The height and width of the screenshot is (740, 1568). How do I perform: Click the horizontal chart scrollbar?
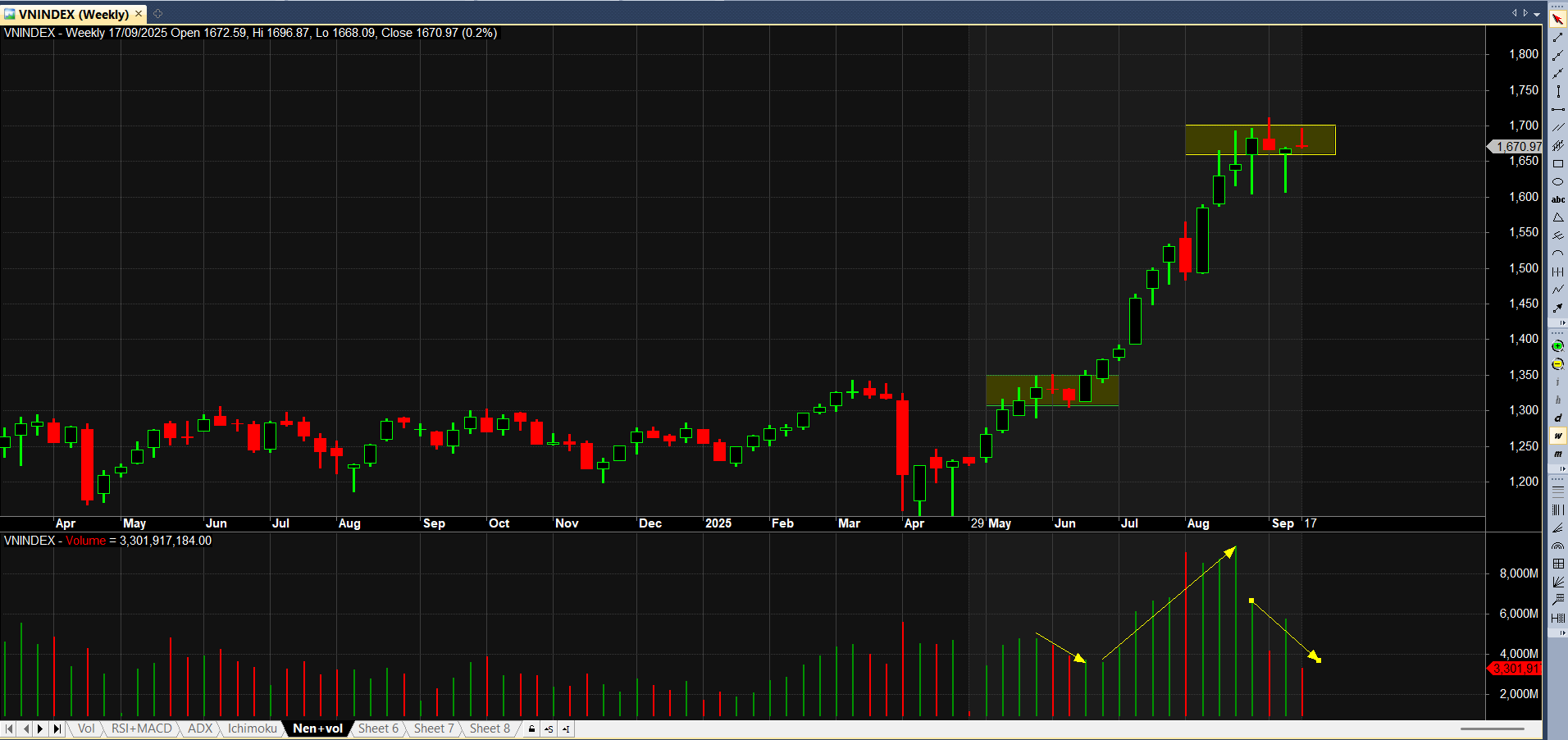[x=1492, y=729]
